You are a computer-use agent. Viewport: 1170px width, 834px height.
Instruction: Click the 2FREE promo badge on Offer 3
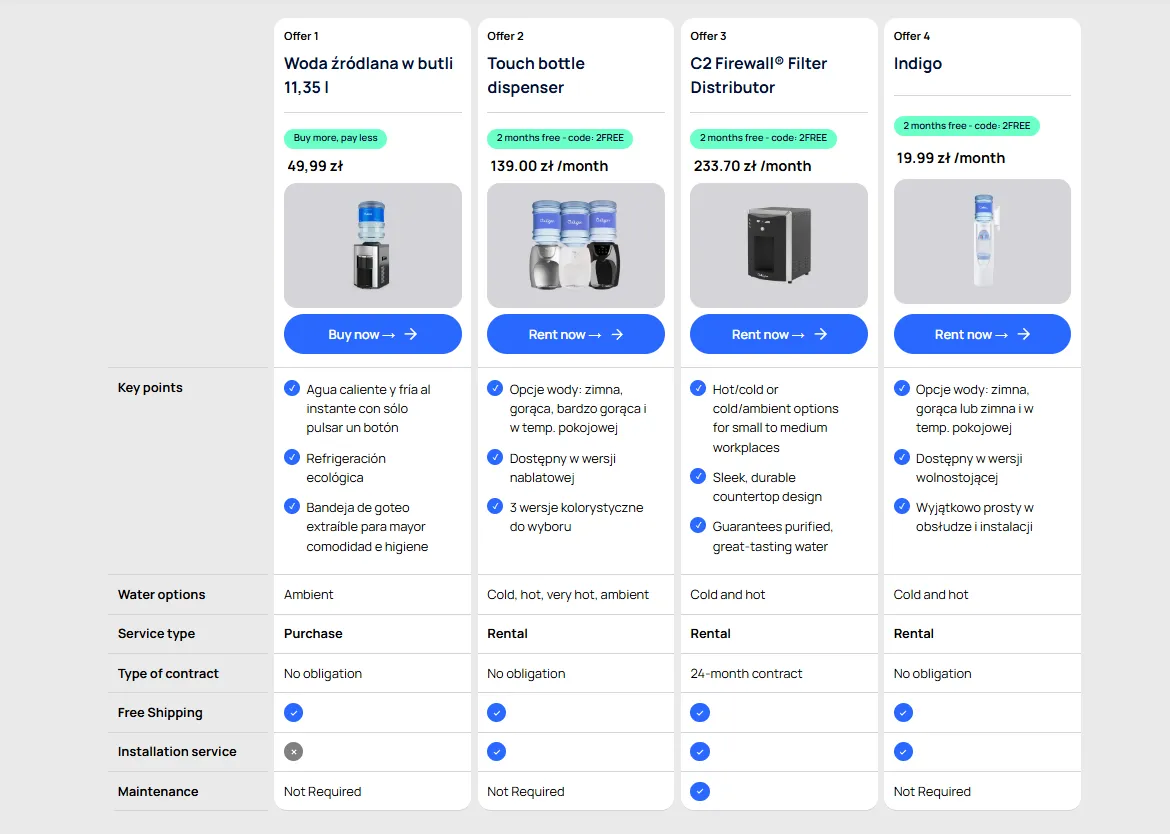coord(763,138)
